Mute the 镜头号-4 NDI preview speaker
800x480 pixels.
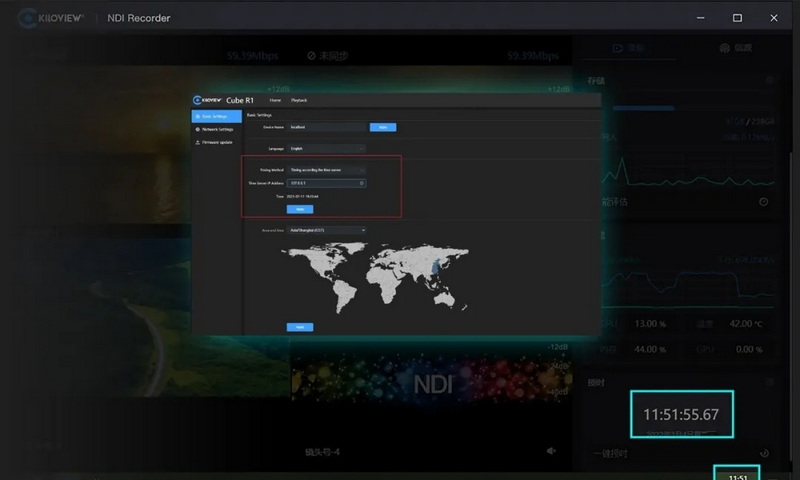(x=551, y=451)
